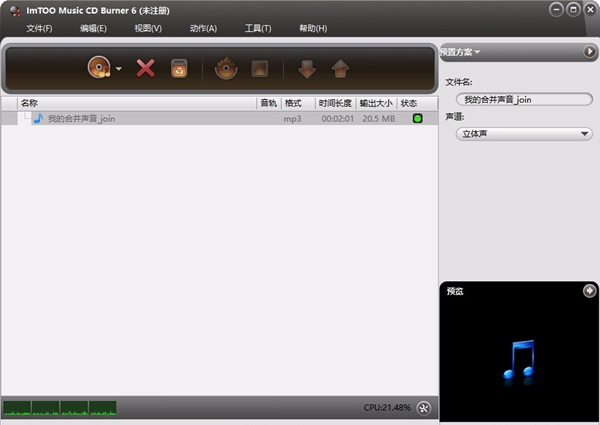Click the 状态 column header
Screen dimensions: 600x425
tap(417, 103)
